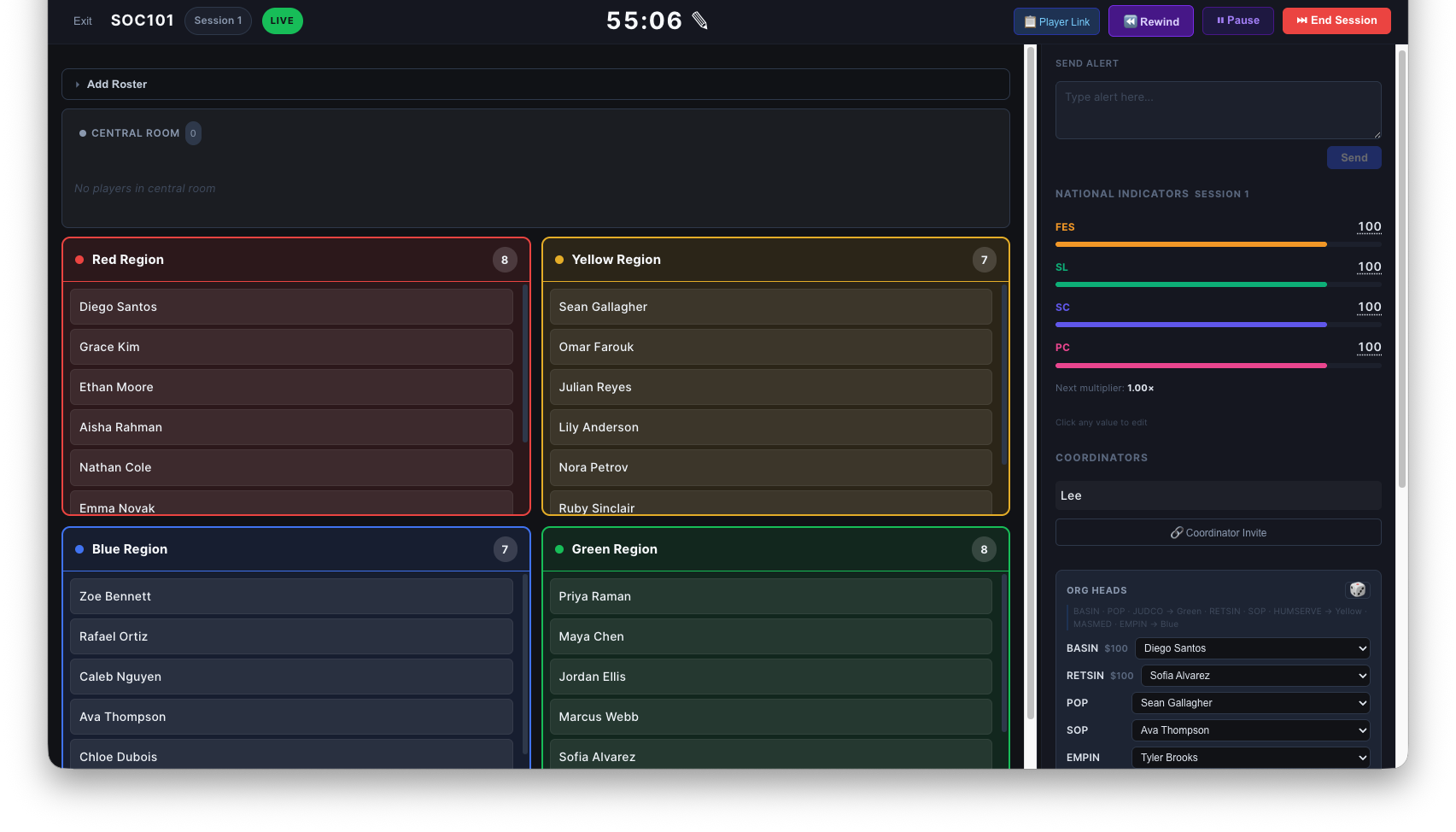Open the SOP org head dropdown

click(x=1250, y=730)
